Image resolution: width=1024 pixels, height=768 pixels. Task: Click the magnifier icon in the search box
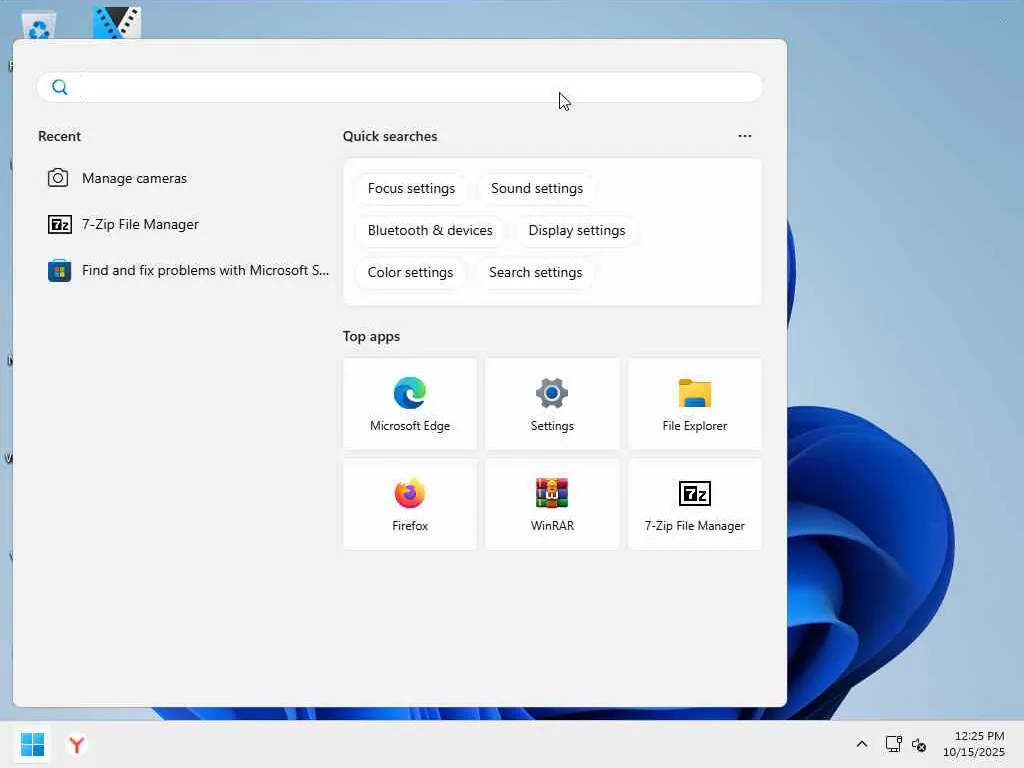pos(59,87)
